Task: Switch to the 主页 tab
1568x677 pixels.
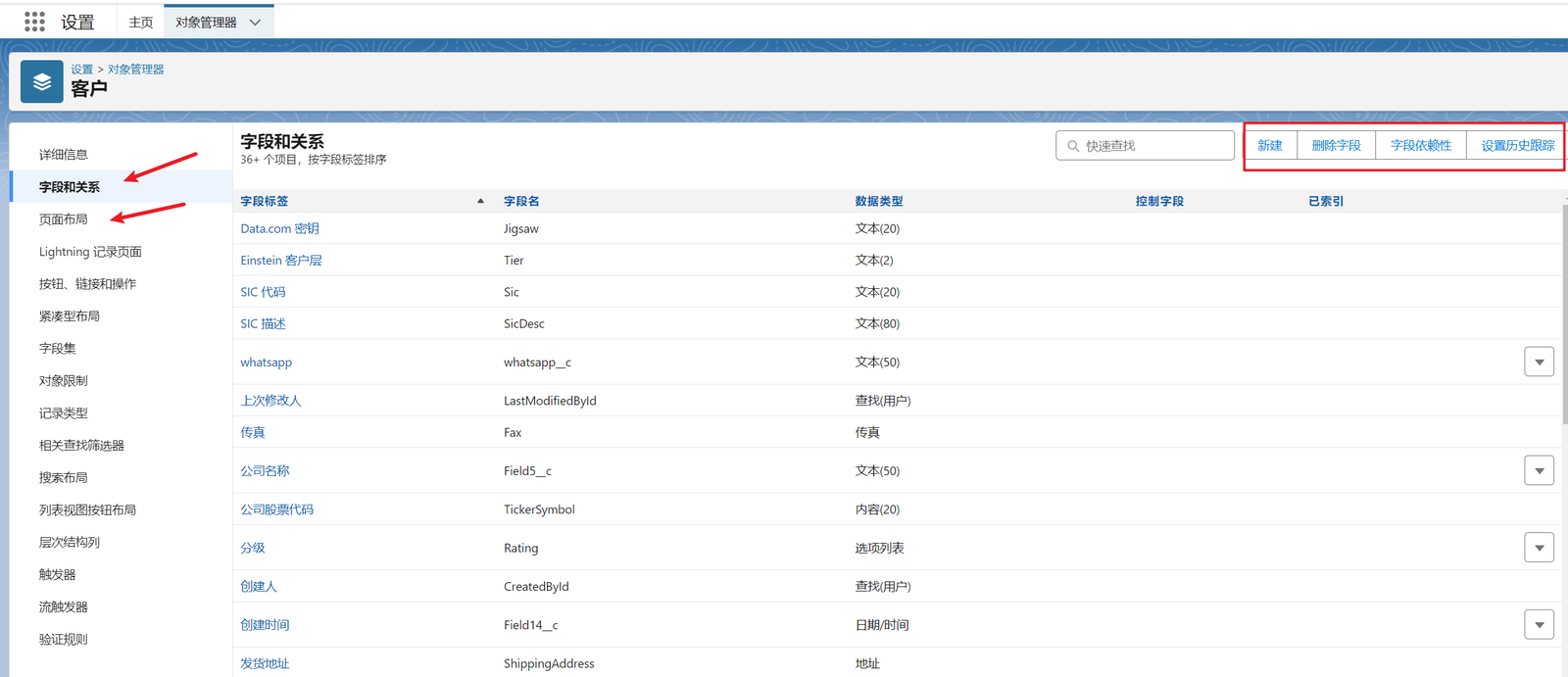Action: tap(141, 23)
